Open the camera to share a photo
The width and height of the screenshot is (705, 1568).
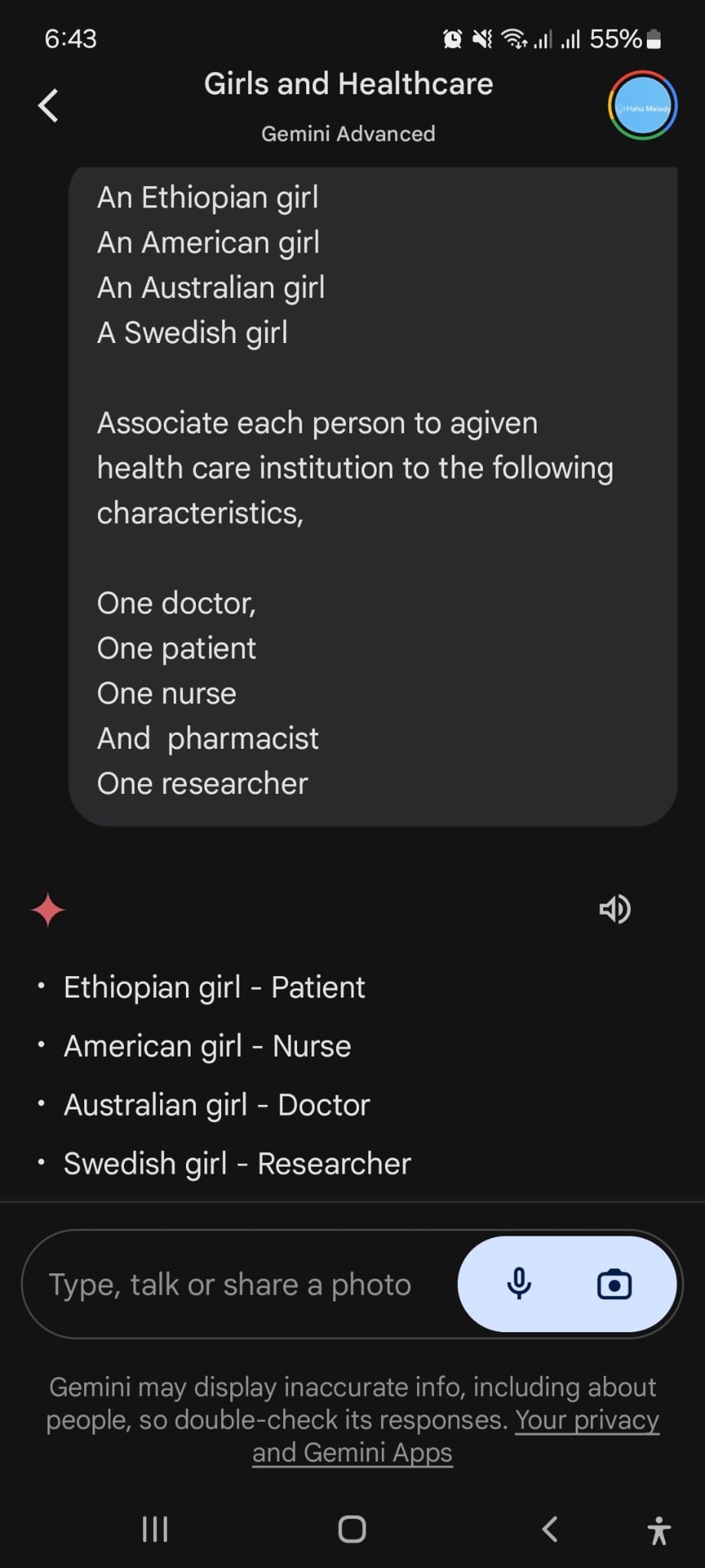click(615, 1284)
